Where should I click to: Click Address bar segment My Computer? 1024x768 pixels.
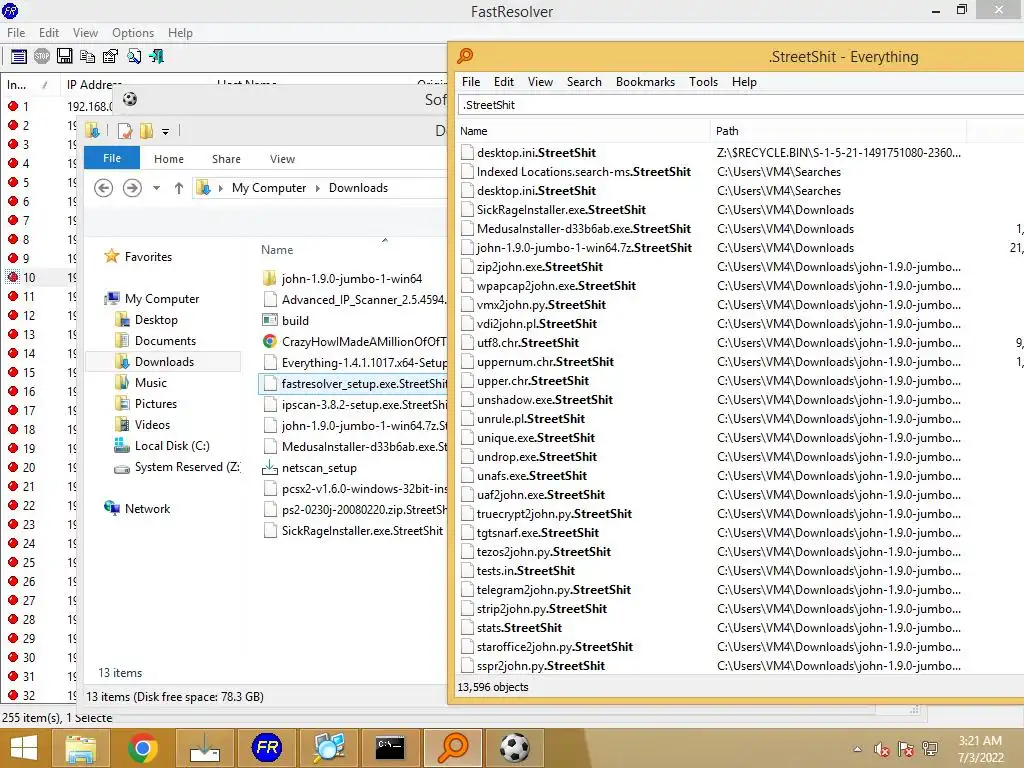(268, 188)
